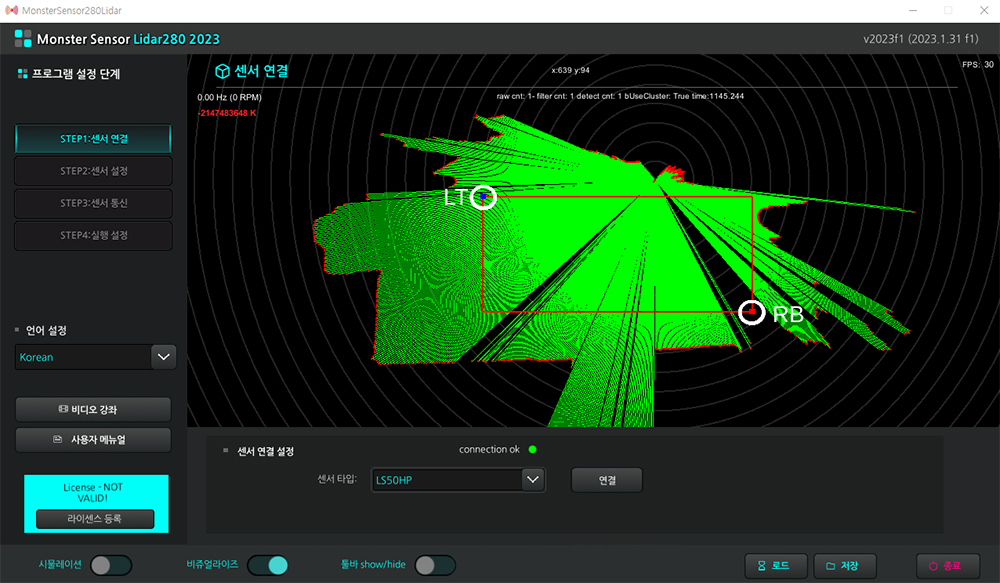Open the Korean language dropdown

(95, 357)
